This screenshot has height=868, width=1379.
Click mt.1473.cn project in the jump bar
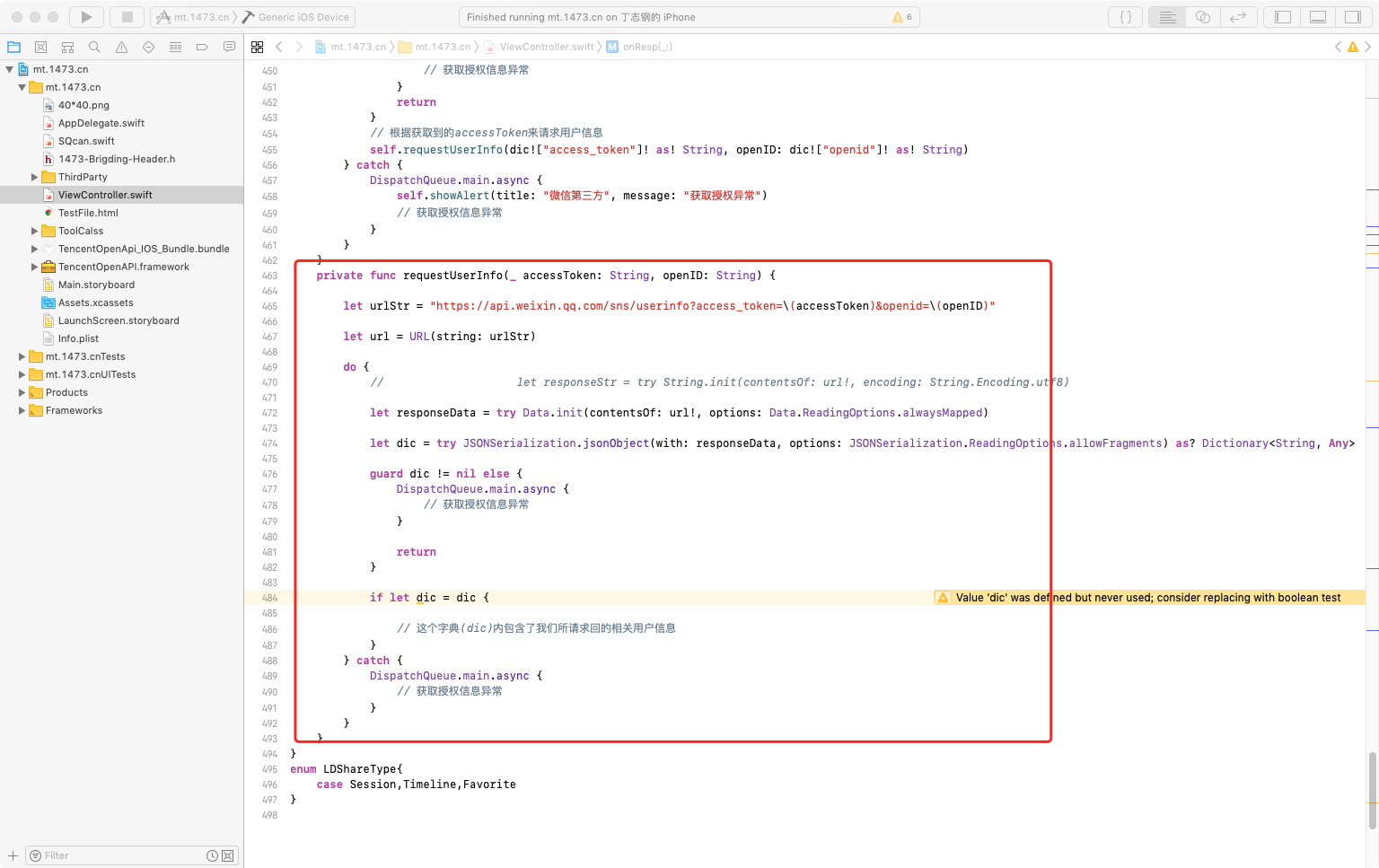[350, 47]
